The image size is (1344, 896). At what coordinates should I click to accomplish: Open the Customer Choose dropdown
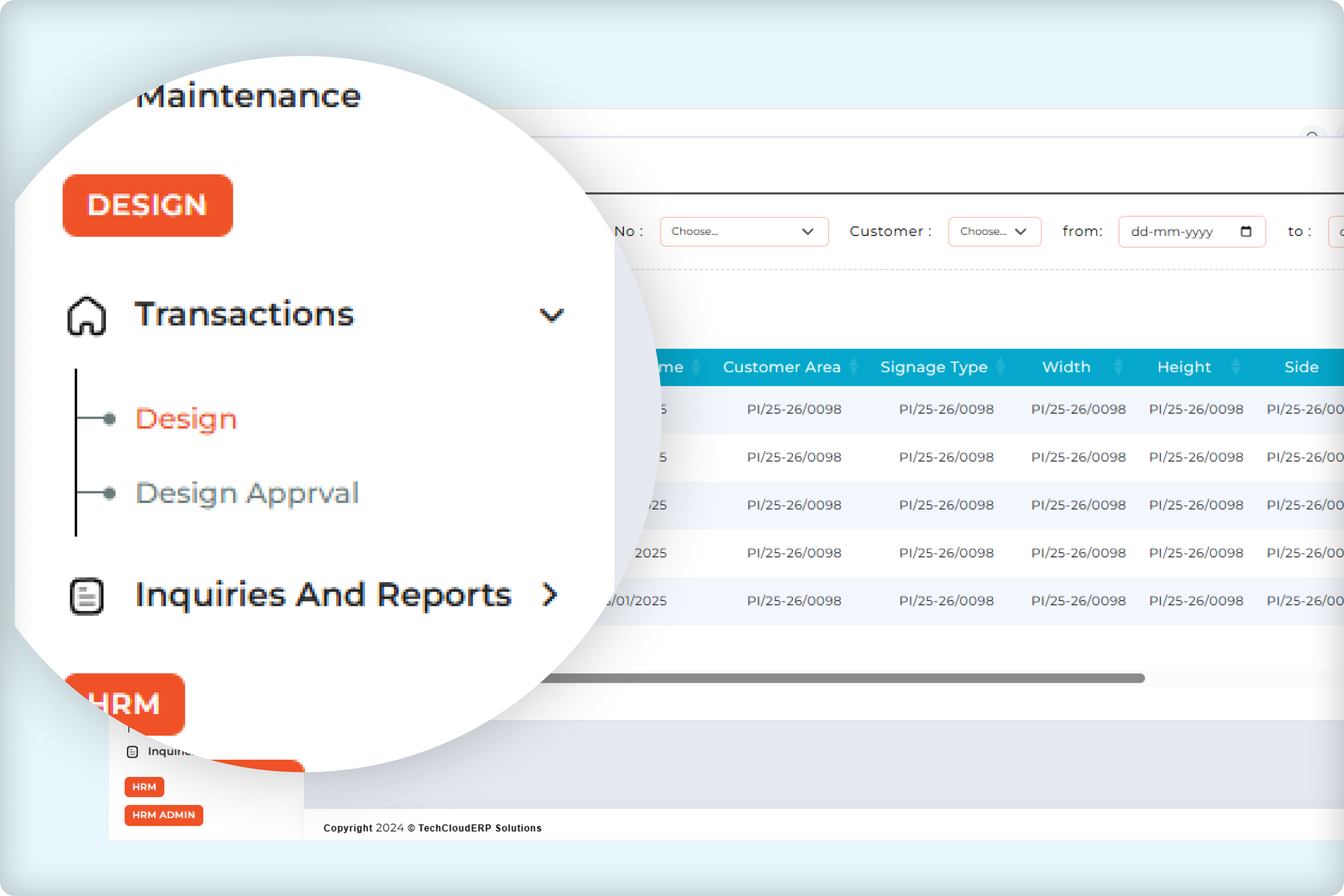994,231
